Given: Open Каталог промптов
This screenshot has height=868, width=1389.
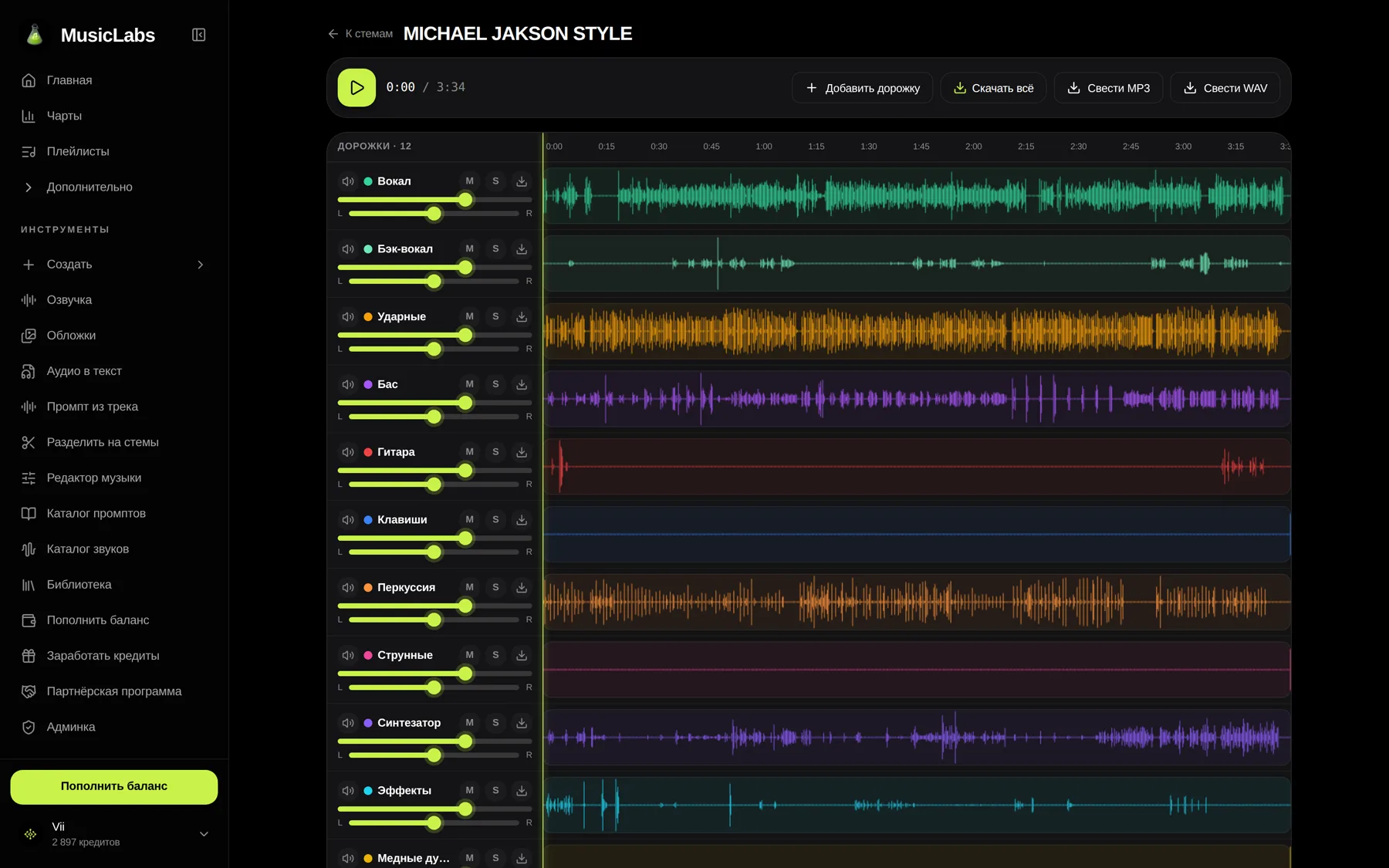Looking at the screenshot, I should [114, 514].
